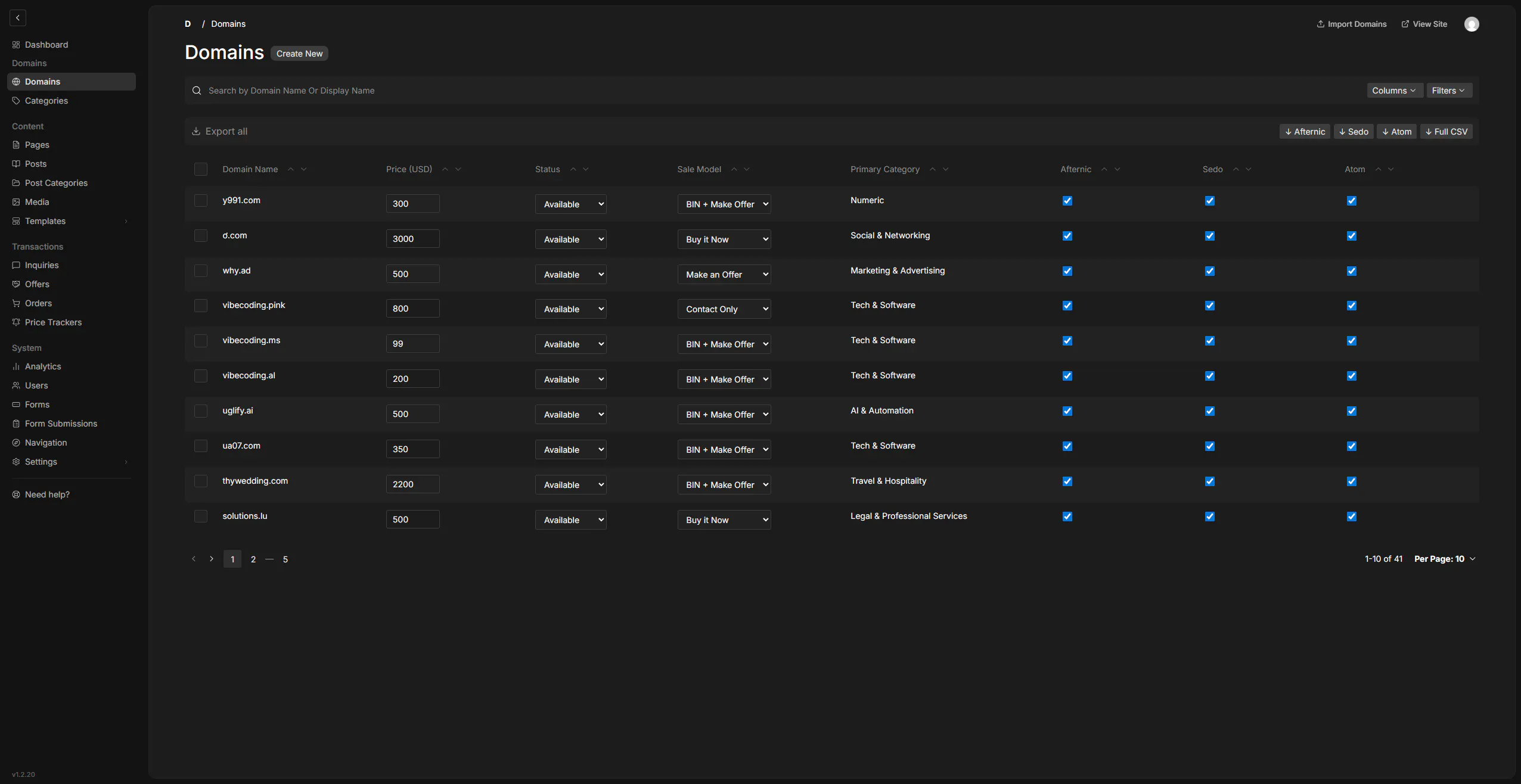The height and width of the screenshot is (784, 1521).
Task: Sort Domain Name ascending arrow
Action: [291, 169]
